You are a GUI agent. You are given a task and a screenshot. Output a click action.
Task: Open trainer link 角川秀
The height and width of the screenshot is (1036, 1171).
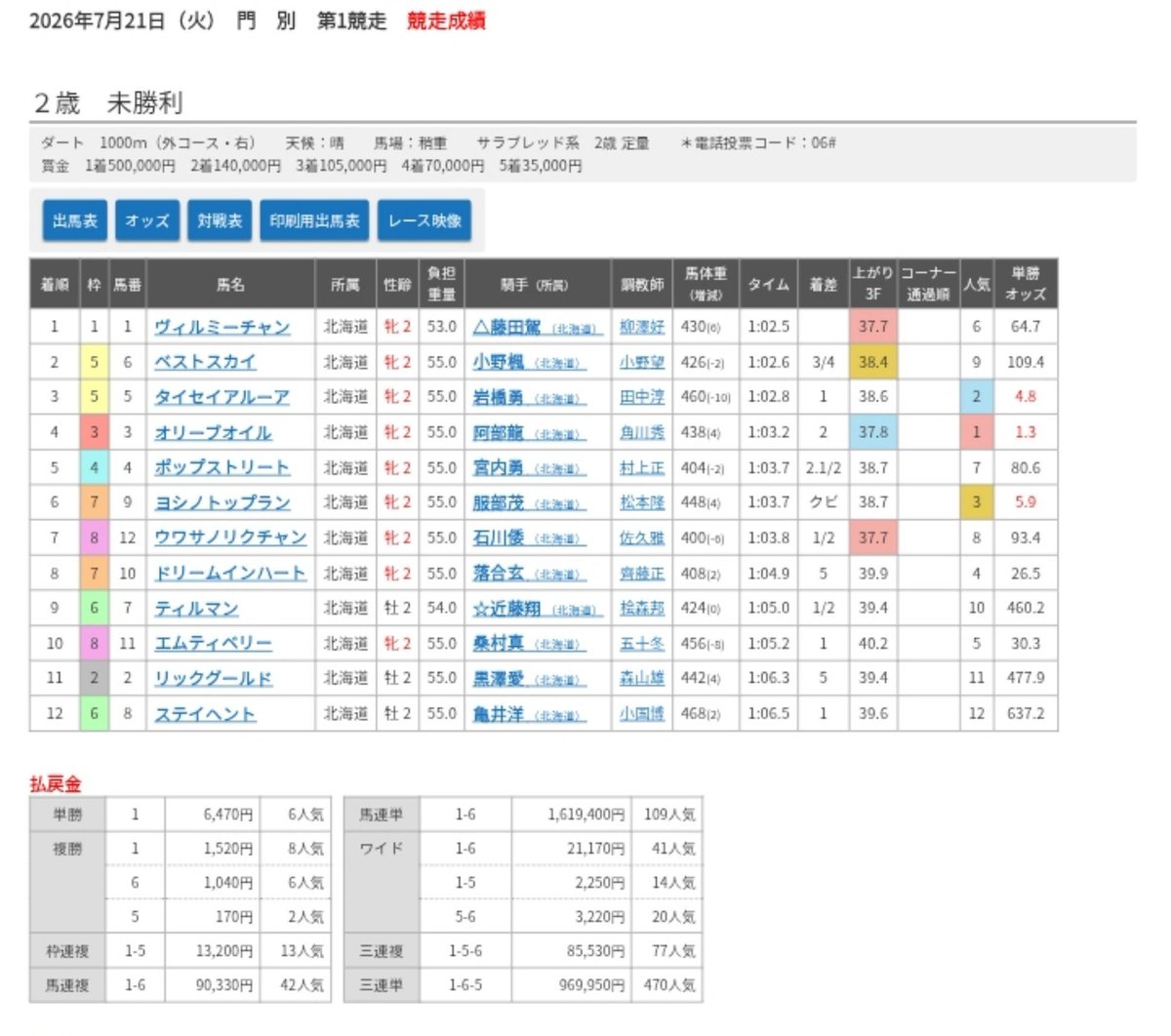click(x=642, y=432)
